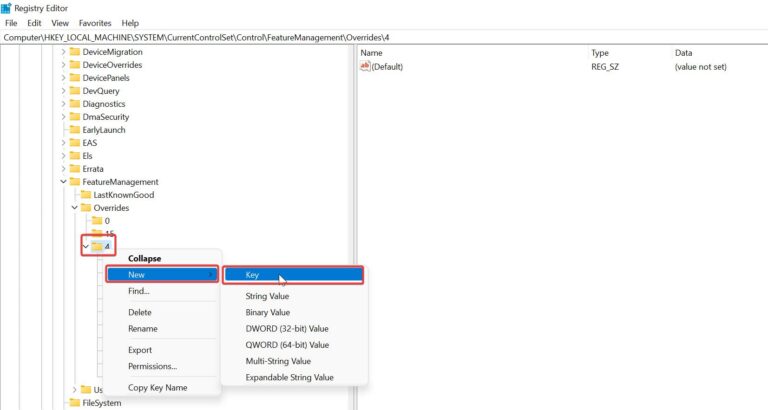Click the (Default) string value icon

[x=365, y=67]
